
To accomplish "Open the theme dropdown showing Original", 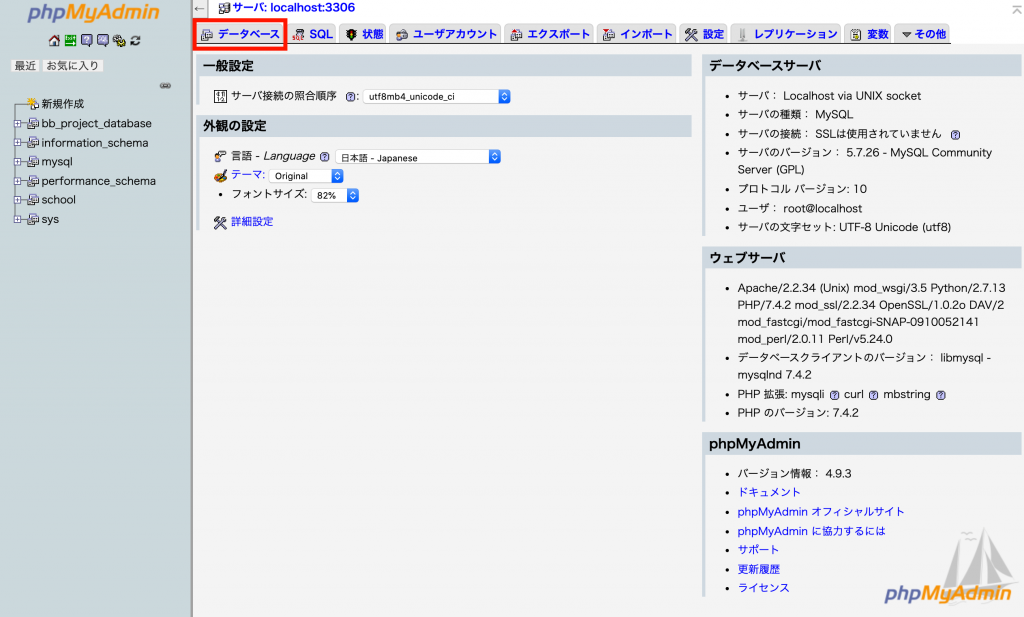I will coord(307,176).
